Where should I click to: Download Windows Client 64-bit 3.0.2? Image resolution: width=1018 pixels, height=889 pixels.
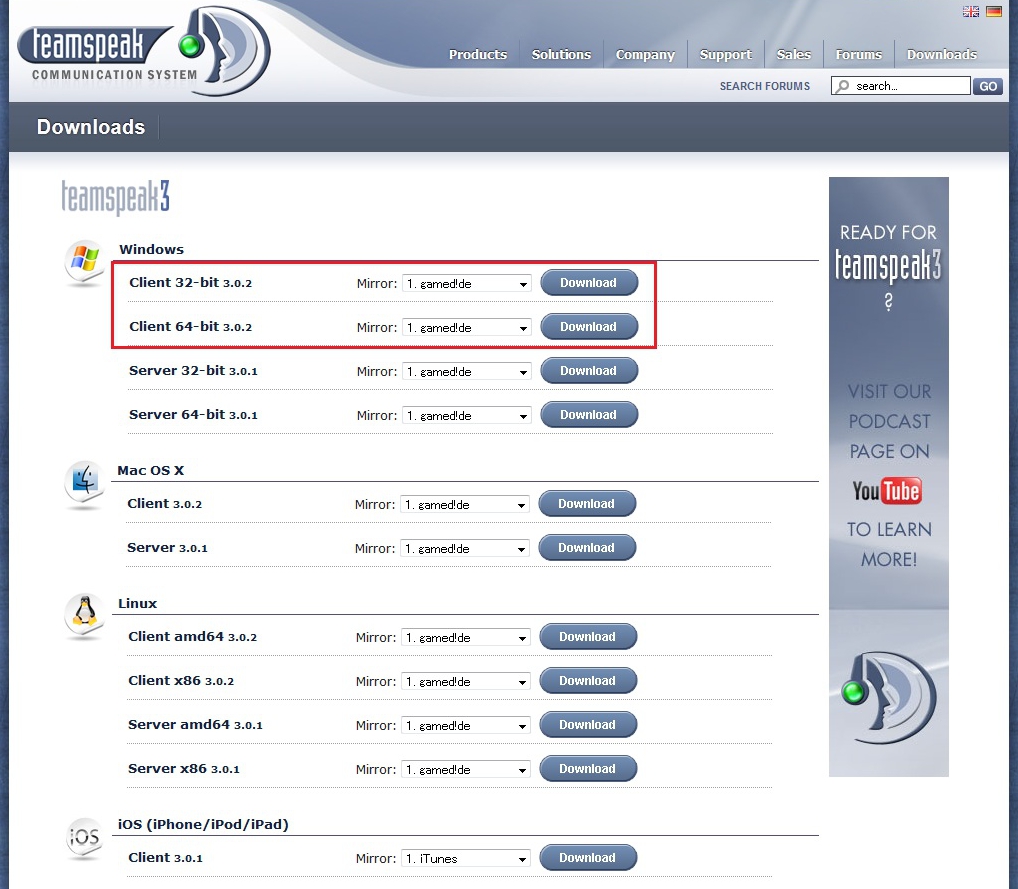point(589,327)
